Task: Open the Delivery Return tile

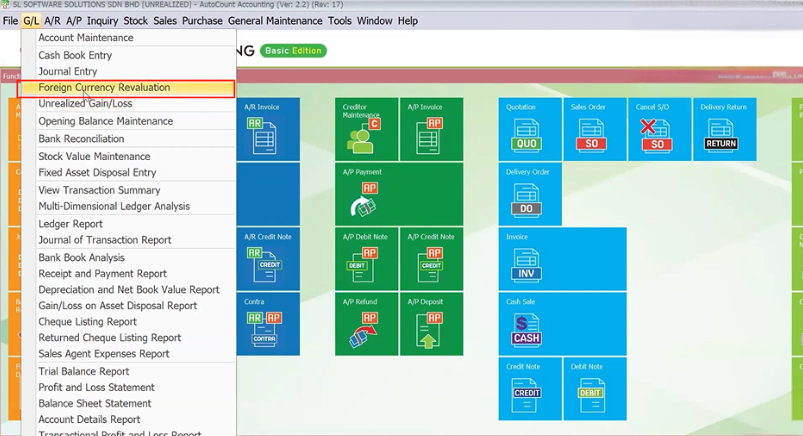Action: 725,129
